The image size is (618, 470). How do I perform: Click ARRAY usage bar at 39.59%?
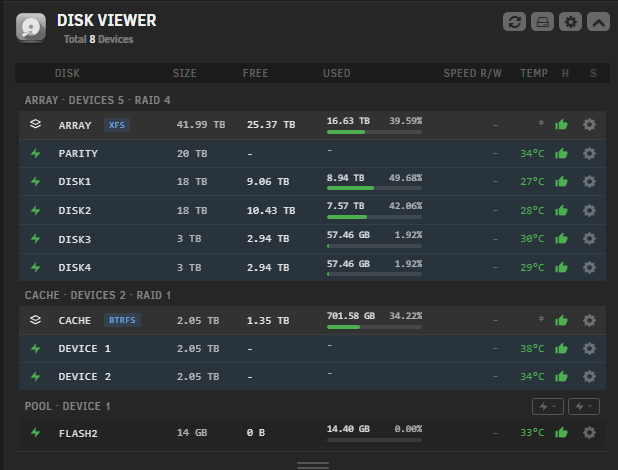(374, 132)
